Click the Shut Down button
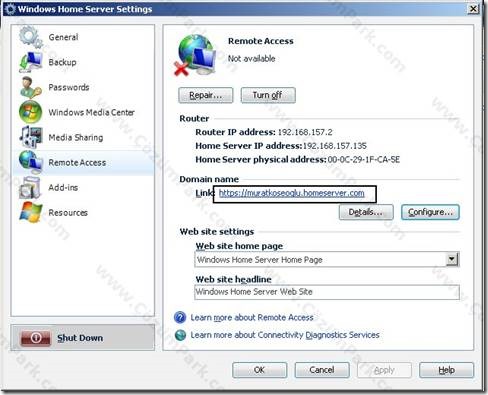Image resolution: width=488 pixels, height=395 pixels. pyautogui.click(x=83, y=338)
